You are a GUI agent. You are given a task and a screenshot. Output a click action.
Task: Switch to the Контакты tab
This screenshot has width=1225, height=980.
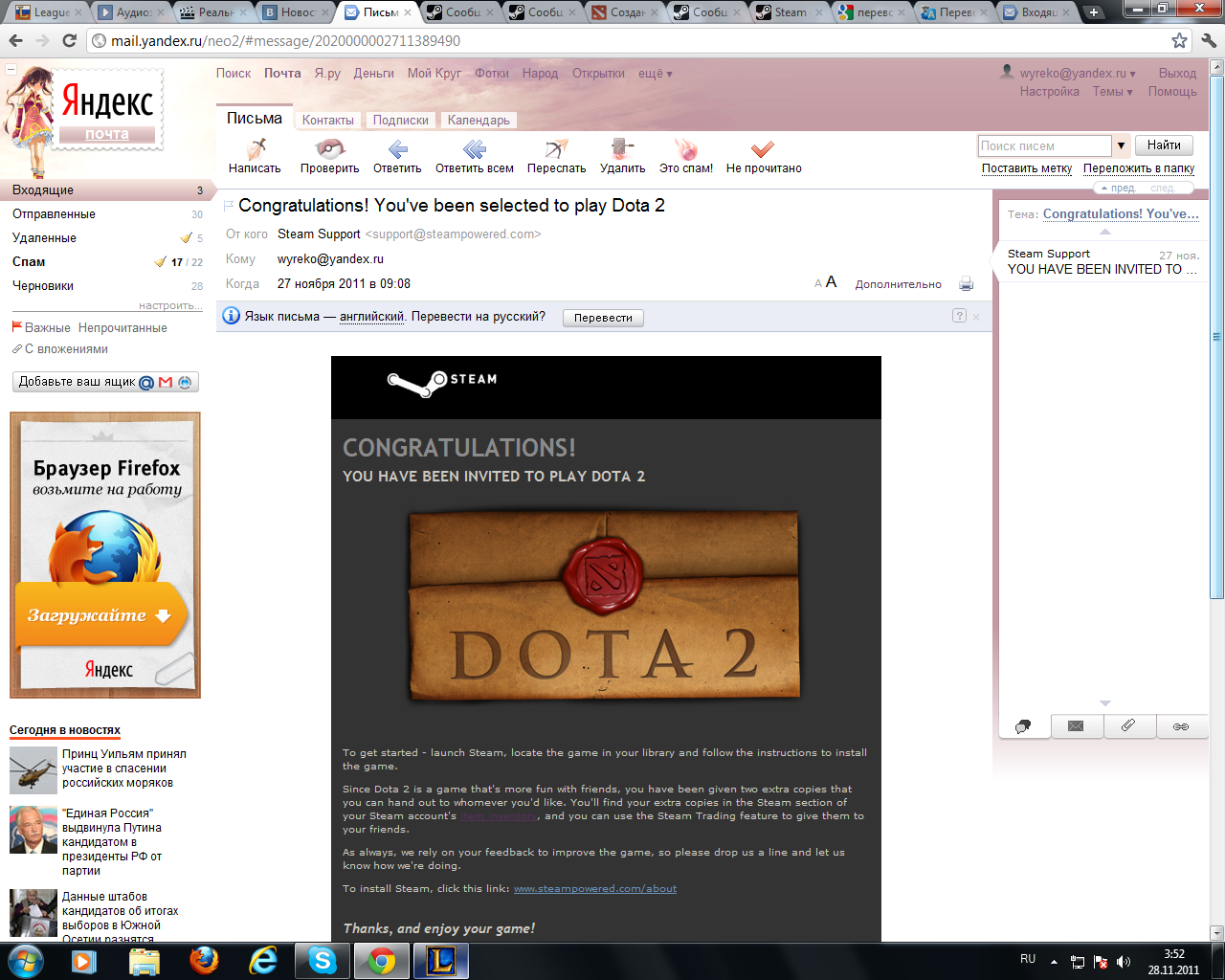tap(328, 121)
